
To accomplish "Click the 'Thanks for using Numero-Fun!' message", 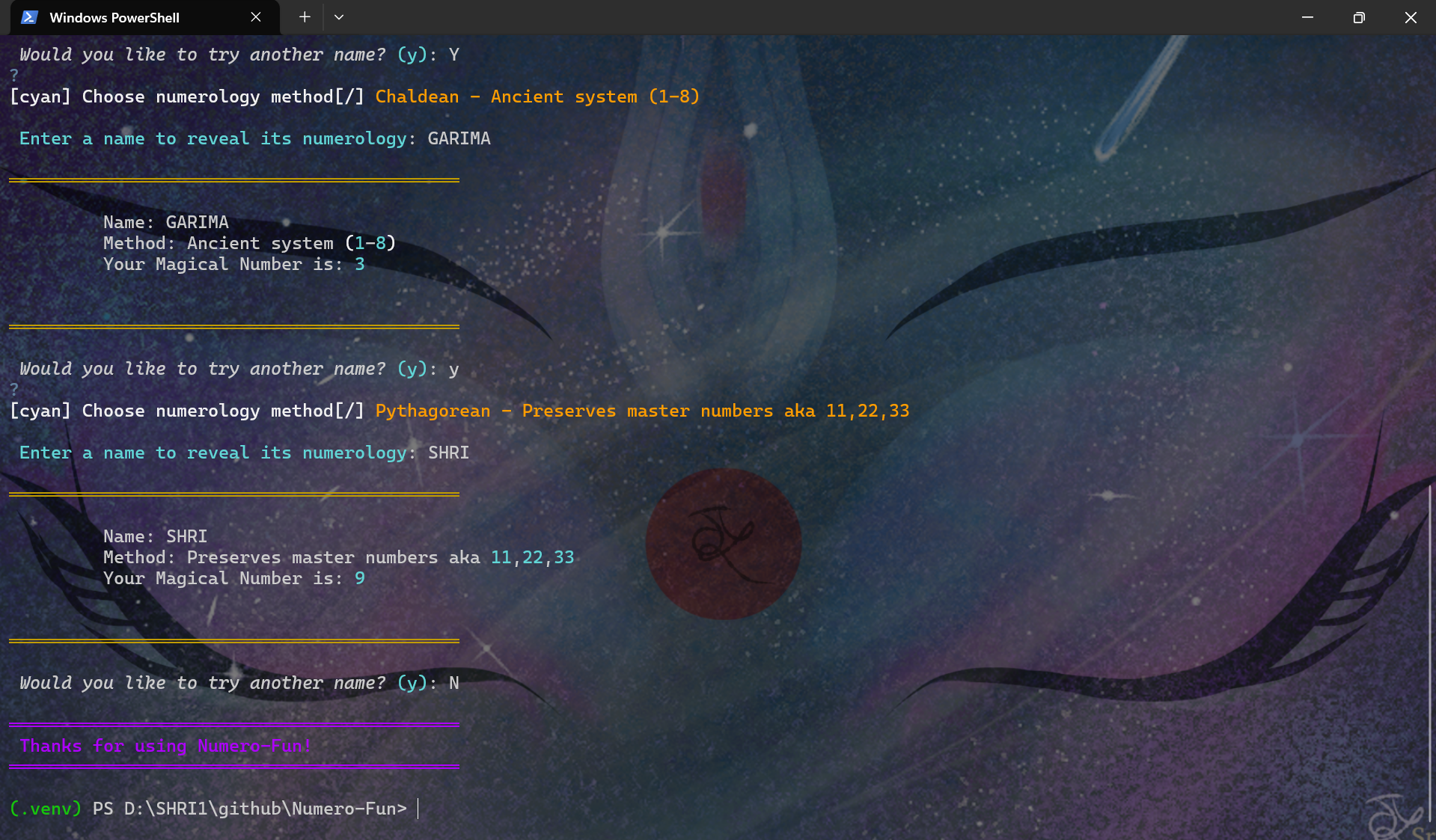I will pos(165,746).
